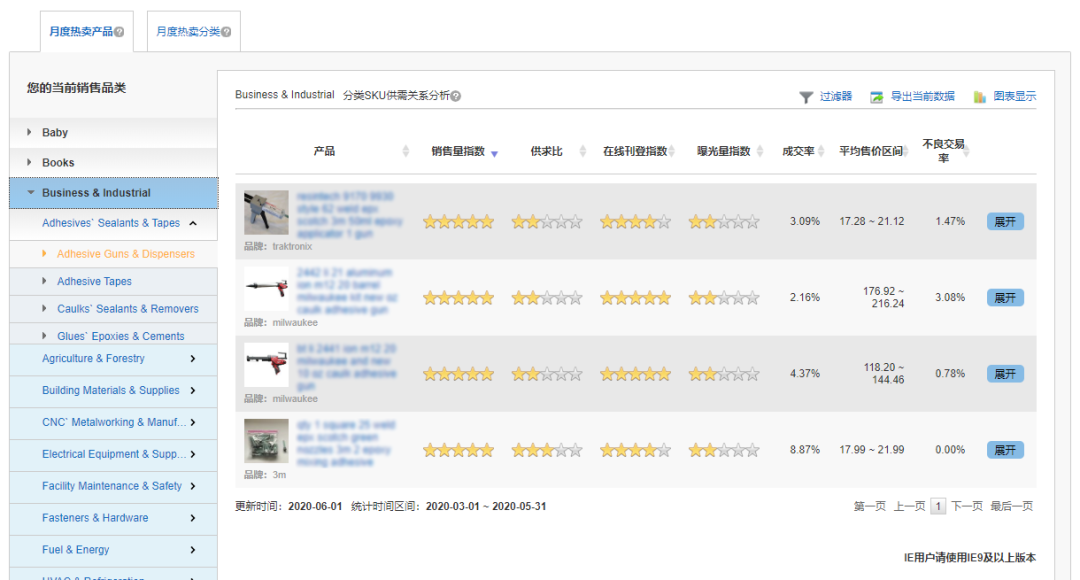Viewport: 1080px width, 580px height.
Task: Click the help icon after 分类SKU供需关系分析
Action: 456,96
